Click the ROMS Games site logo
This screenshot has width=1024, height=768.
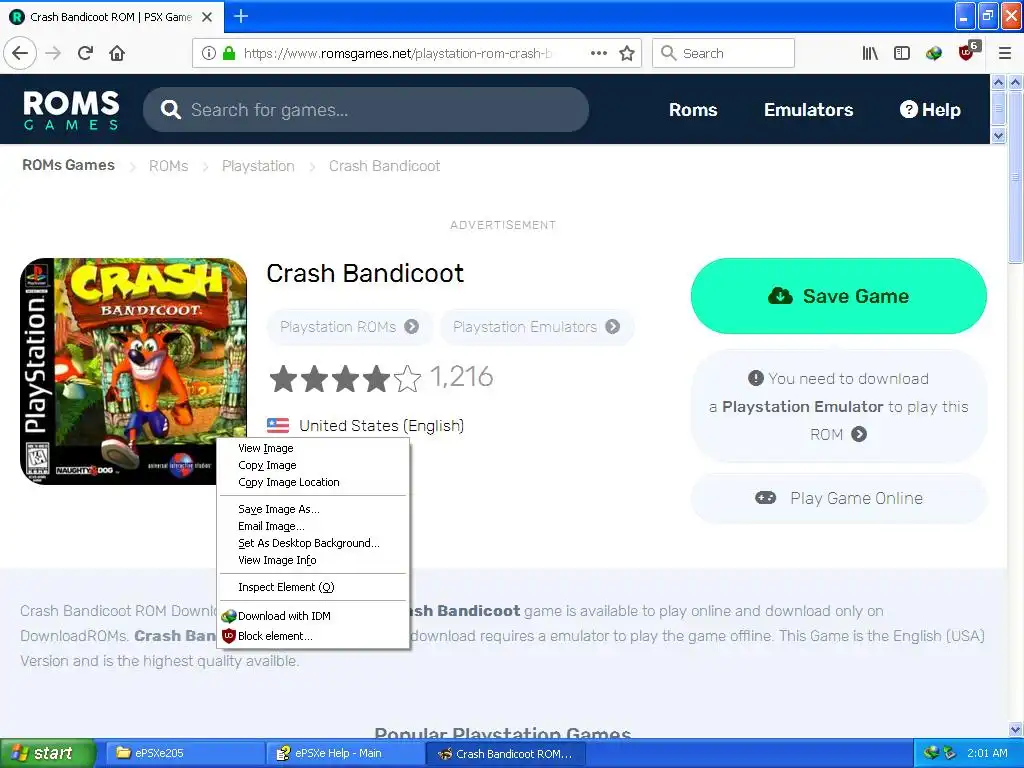(x=71, y=110)
